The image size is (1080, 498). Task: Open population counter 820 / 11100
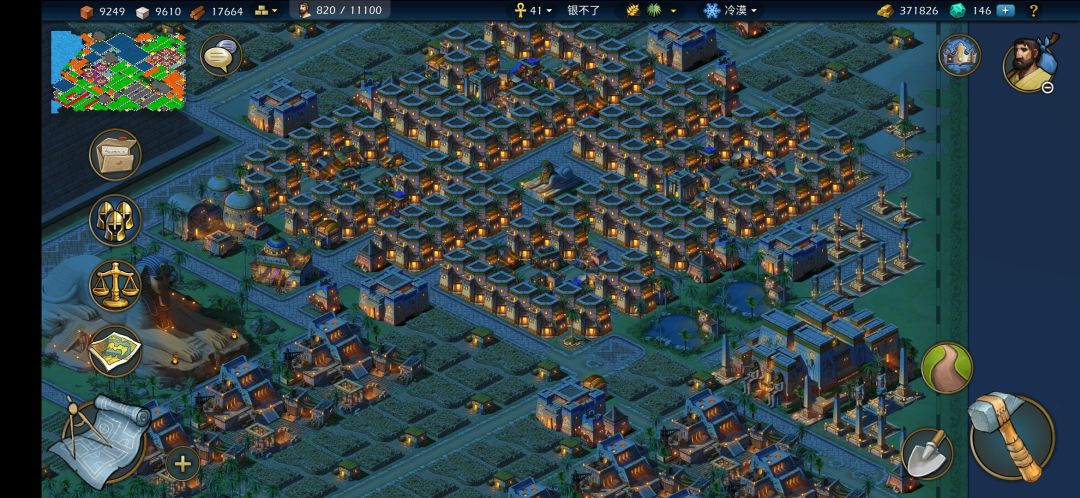pyautogui.click(x=340, y=10)
